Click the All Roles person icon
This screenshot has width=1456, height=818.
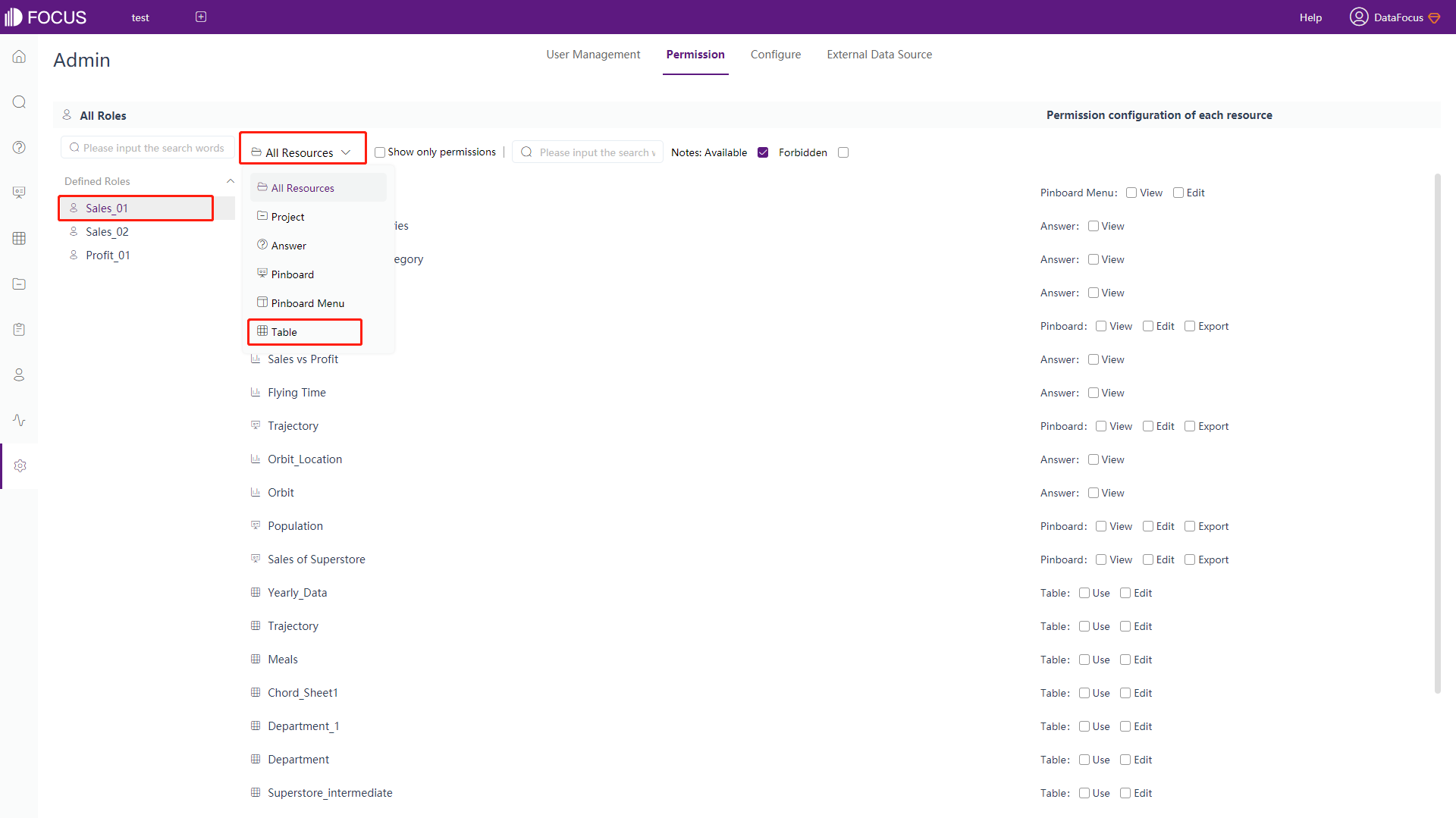point(67,114)
